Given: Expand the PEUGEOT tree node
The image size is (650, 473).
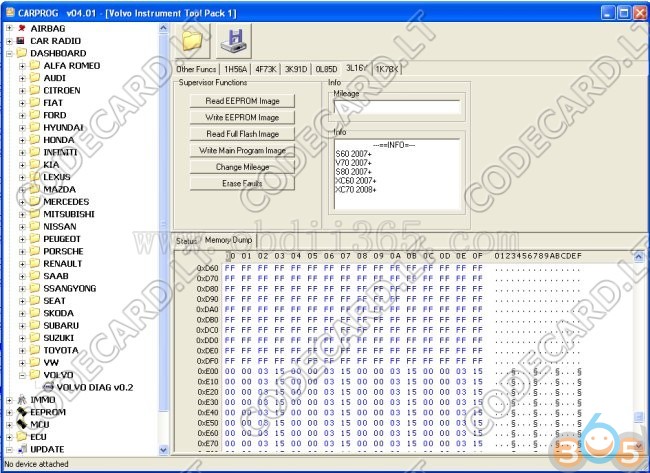Looking at the screenshot, I should coord(22,239).
